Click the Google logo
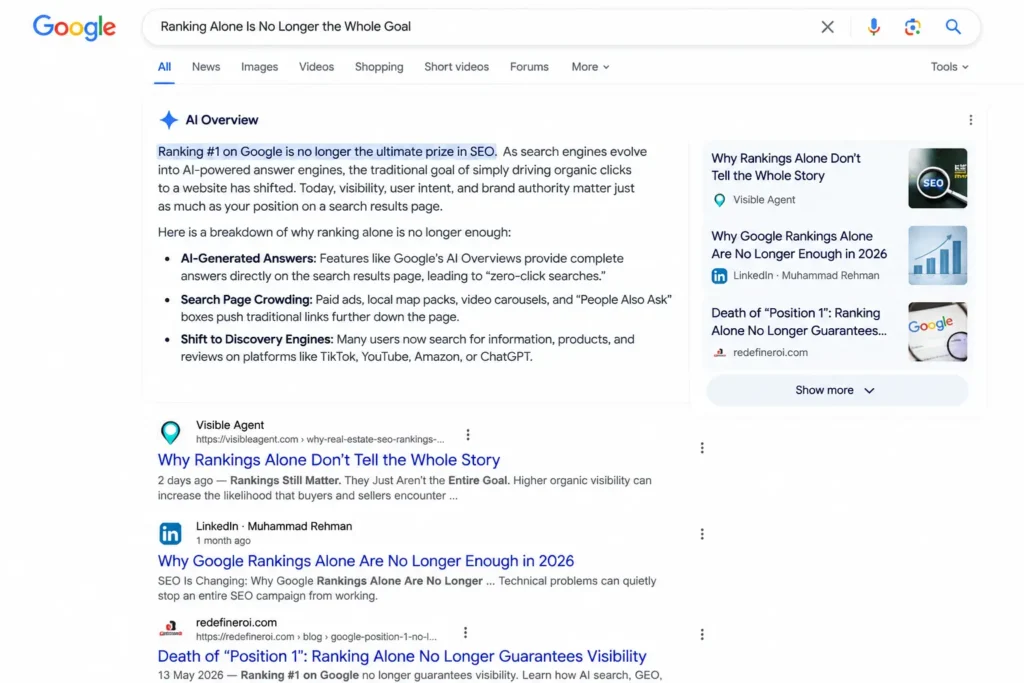1024x683 pixels. (74, 27)
